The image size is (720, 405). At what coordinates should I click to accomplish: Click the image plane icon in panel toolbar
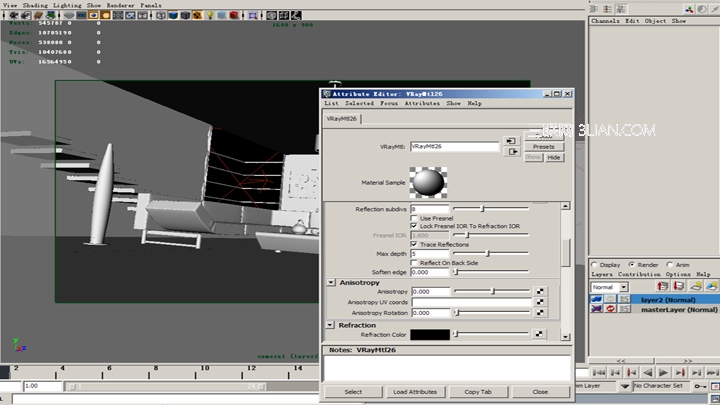(x=51, y=15)
